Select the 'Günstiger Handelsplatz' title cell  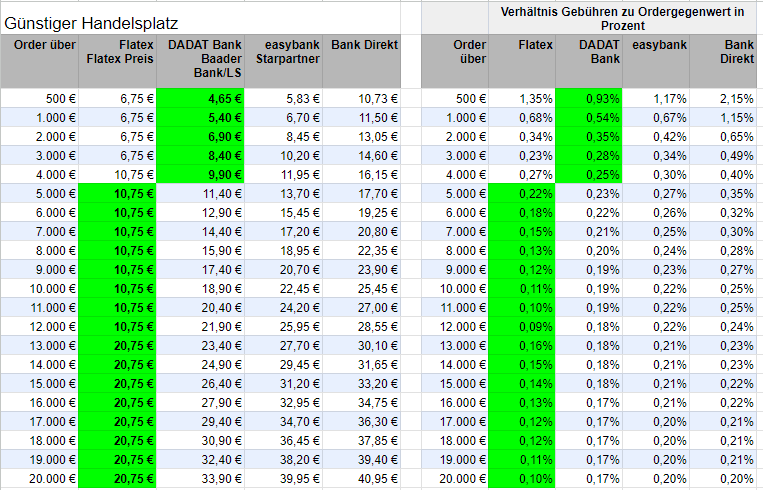pos(200,18)
